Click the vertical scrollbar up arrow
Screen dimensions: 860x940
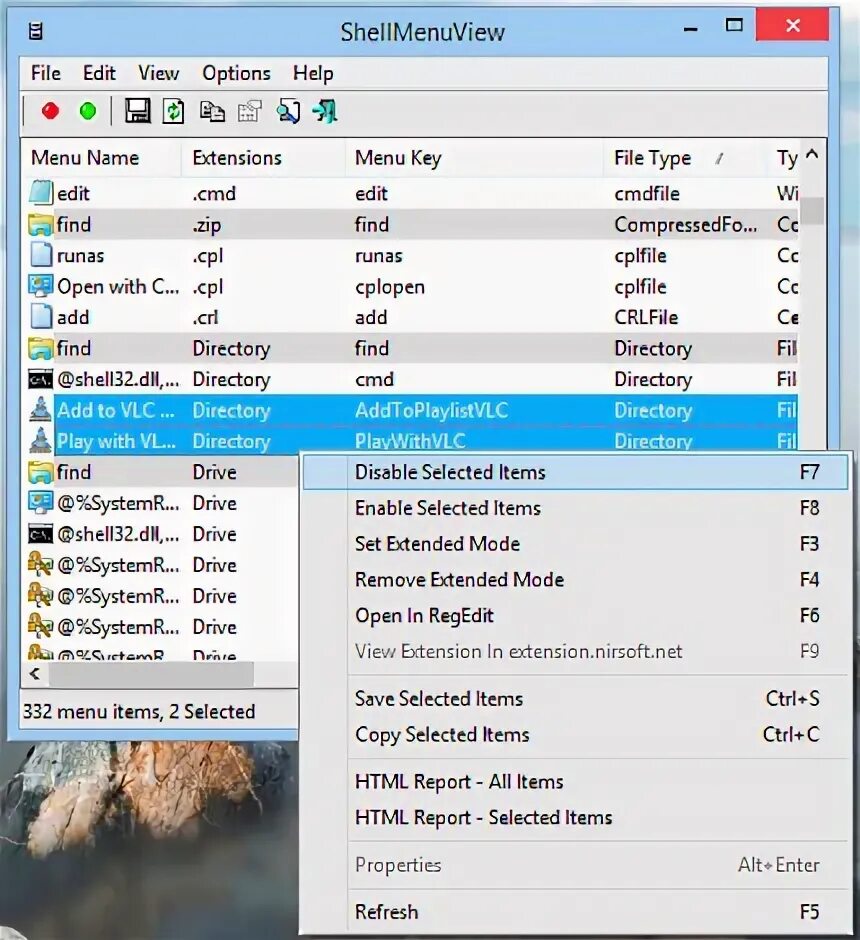tap(812, 154)
